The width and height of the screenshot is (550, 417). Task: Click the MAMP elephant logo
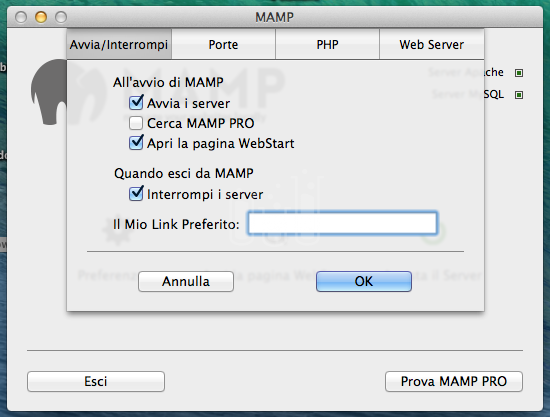pos(49,92)
